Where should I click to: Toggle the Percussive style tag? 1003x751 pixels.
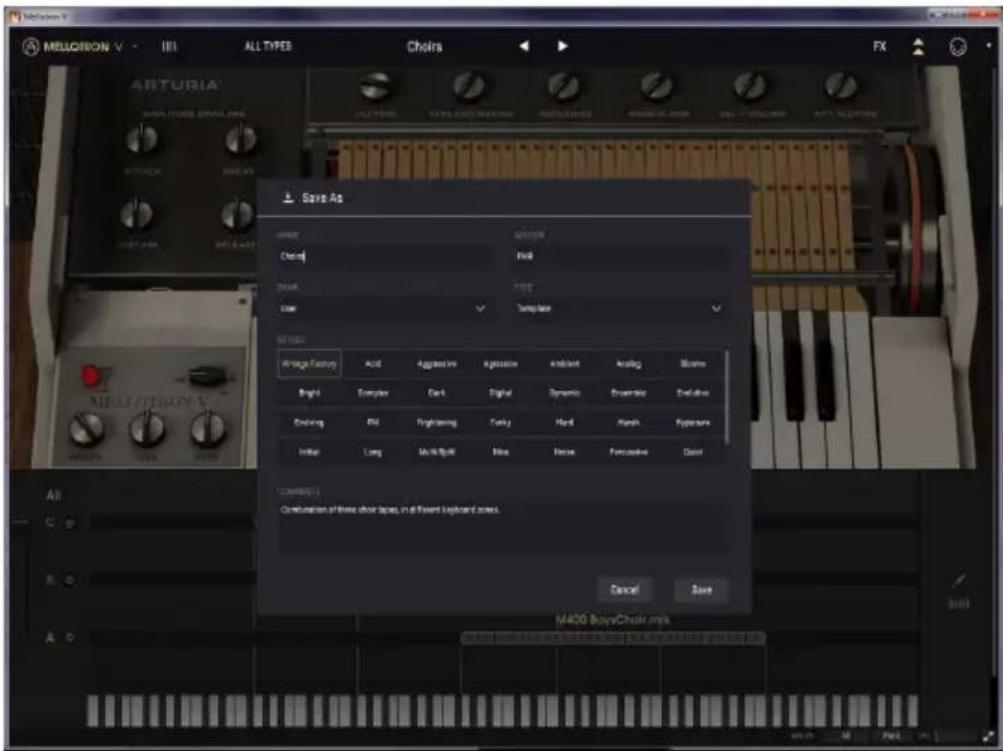pos(629,452)
